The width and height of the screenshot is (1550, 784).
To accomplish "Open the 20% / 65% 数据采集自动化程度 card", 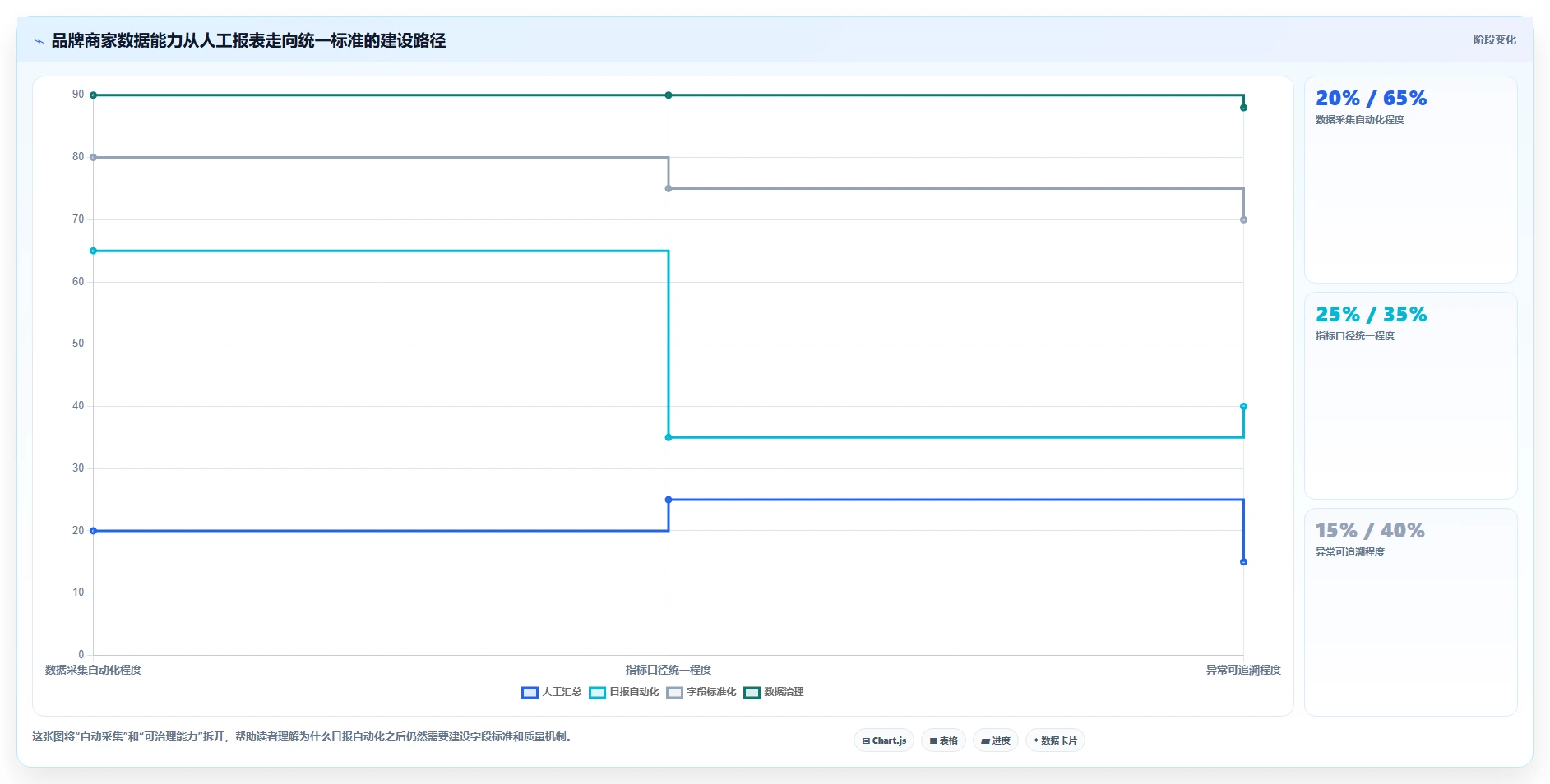I will (x=1410, y=180).
